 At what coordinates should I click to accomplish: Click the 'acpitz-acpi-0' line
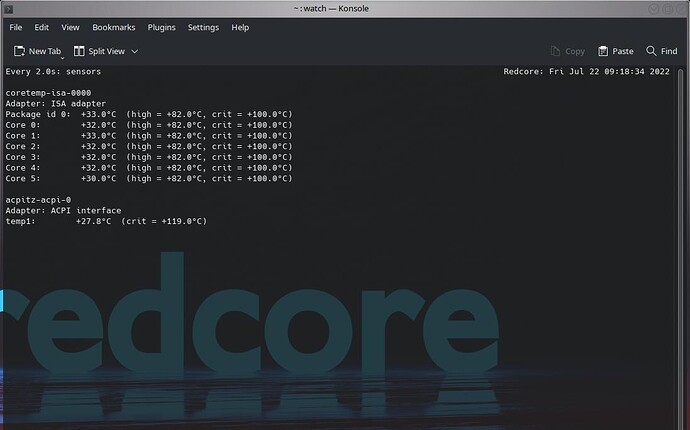click(38, 200)
